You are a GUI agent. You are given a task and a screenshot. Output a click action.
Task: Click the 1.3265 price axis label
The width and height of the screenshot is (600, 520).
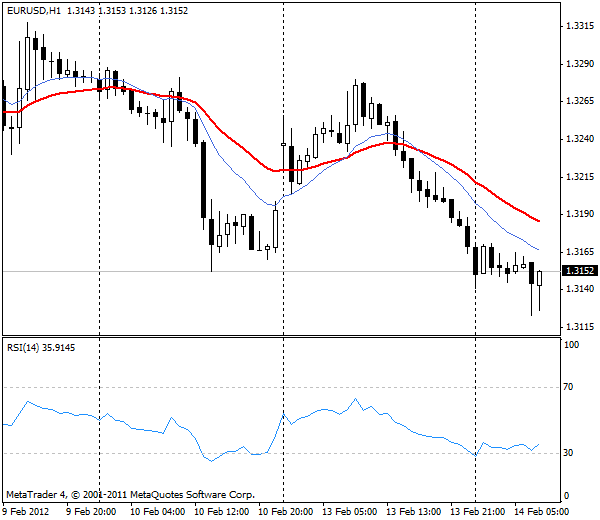coord(580,101)
